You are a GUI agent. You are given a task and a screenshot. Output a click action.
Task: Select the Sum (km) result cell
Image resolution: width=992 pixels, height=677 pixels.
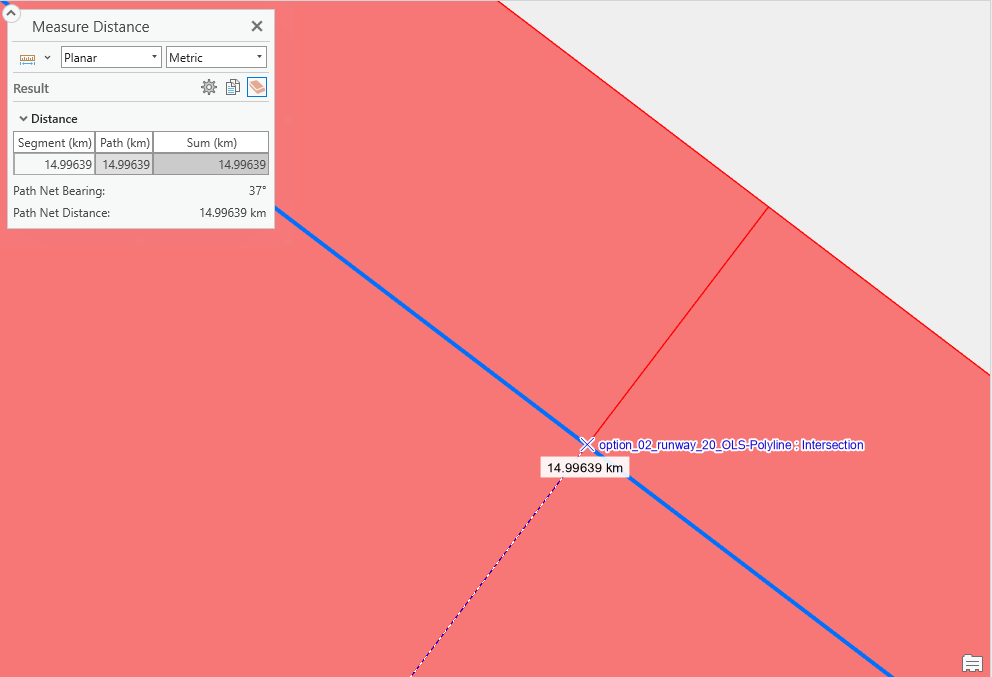[x=210, y=162]
